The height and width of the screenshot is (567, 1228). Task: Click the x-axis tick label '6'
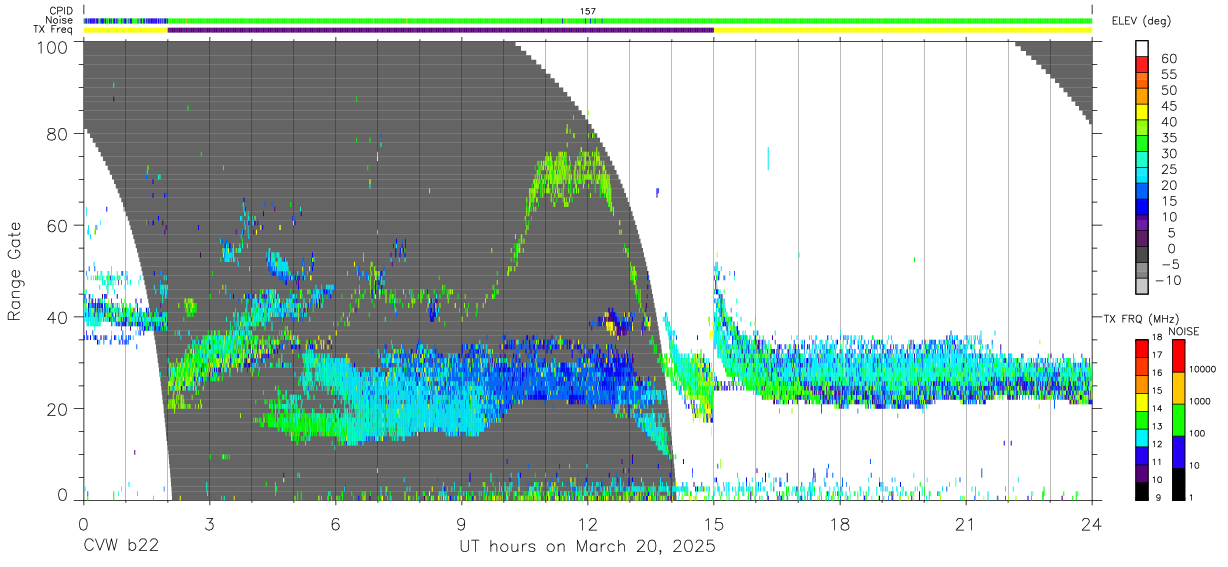click(x=335, y=524)
